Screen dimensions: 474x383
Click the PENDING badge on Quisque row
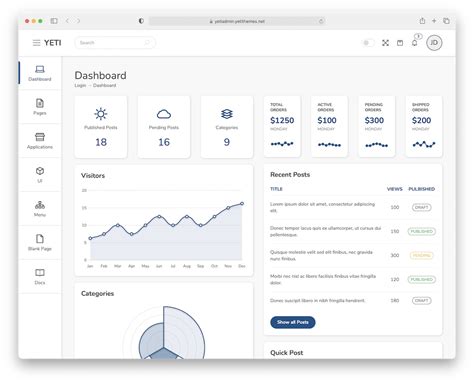tap(422, 255)
